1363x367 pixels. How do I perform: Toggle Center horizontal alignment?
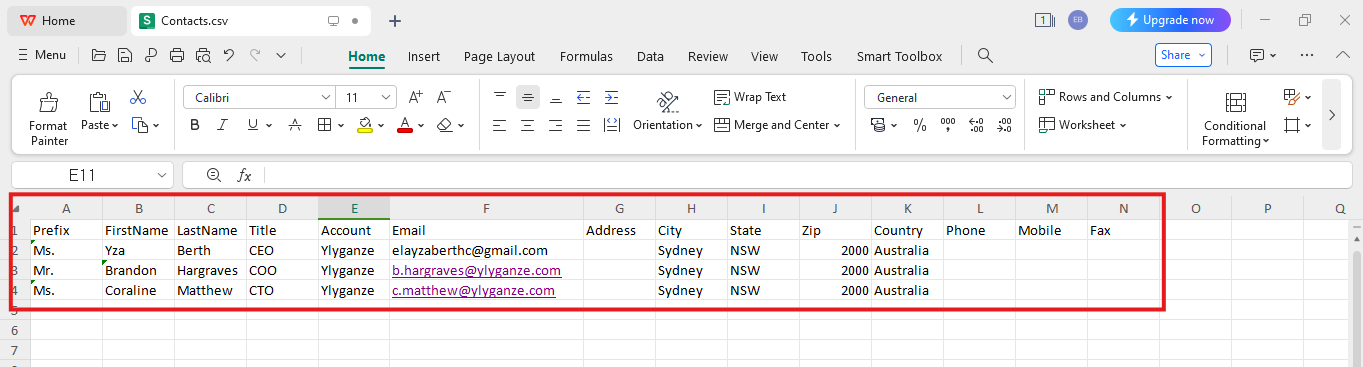click(x=528, y=125)
